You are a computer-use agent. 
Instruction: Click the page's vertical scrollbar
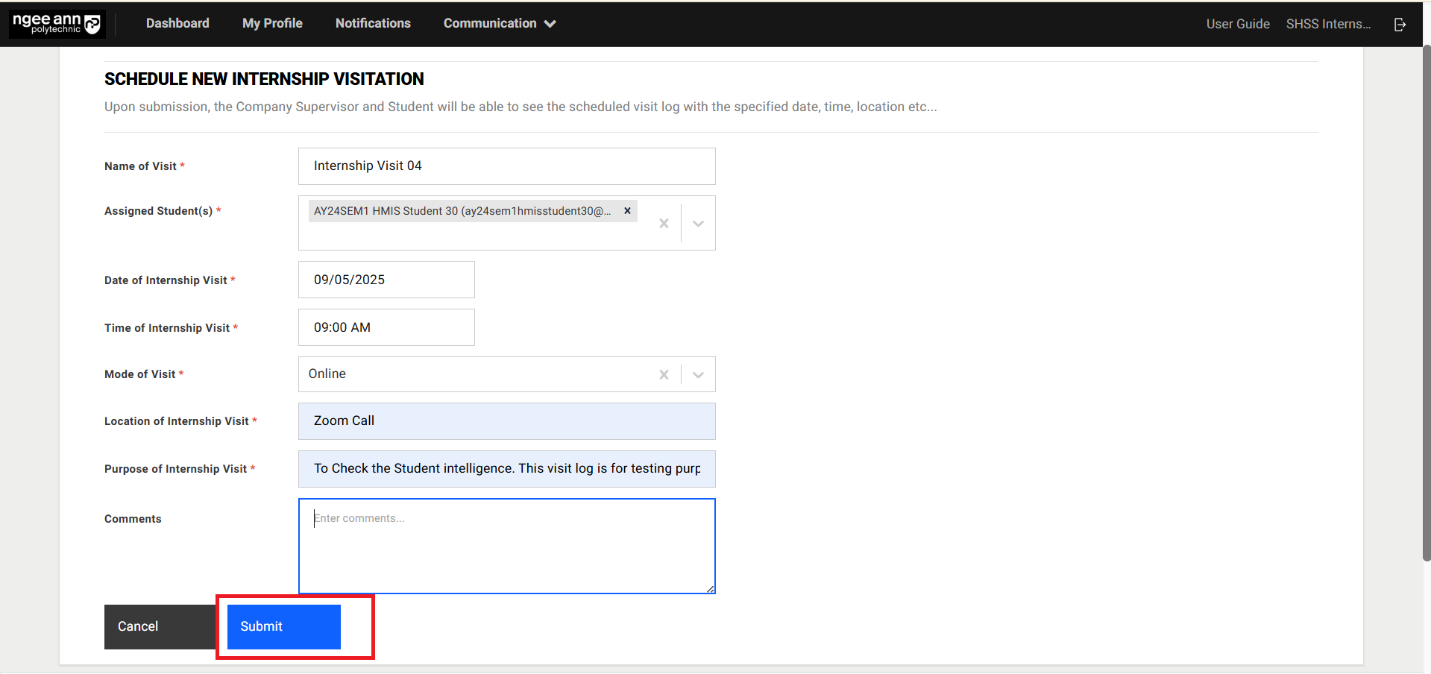(x=1425, y=300)
